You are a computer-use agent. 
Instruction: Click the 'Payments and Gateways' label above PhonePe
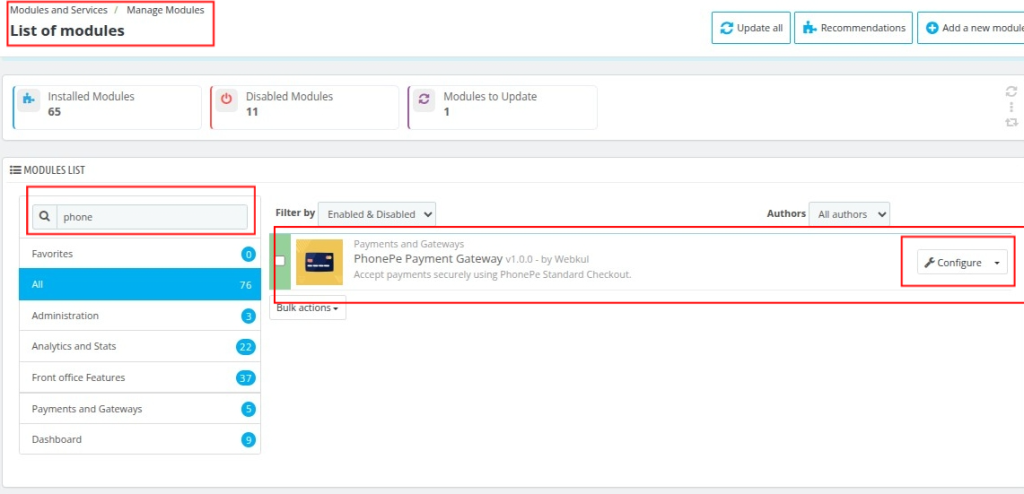tap(409, 244)
